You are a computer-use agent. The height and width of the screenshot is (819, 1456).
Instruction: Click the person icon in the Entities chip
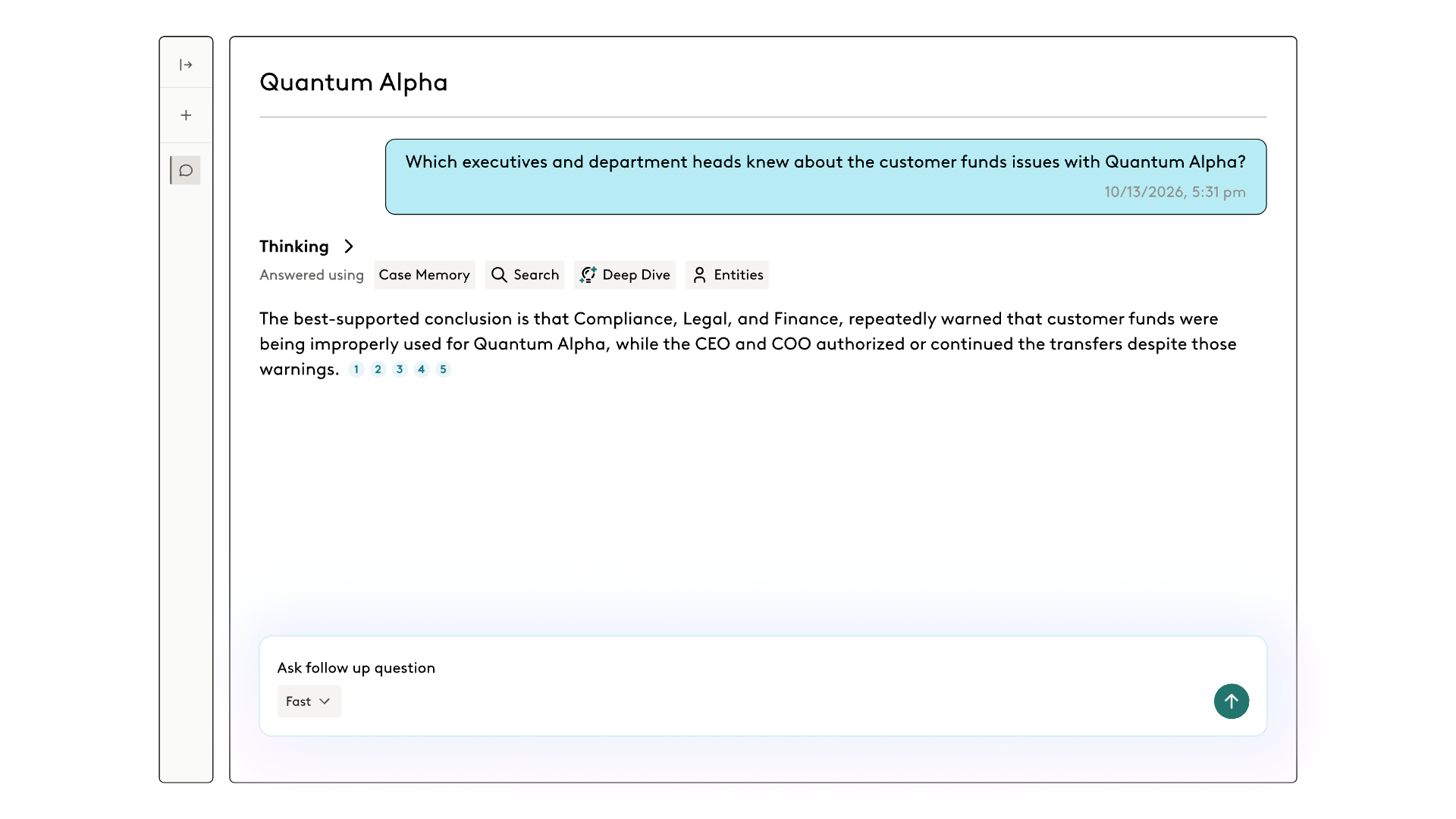click(699, 275)
